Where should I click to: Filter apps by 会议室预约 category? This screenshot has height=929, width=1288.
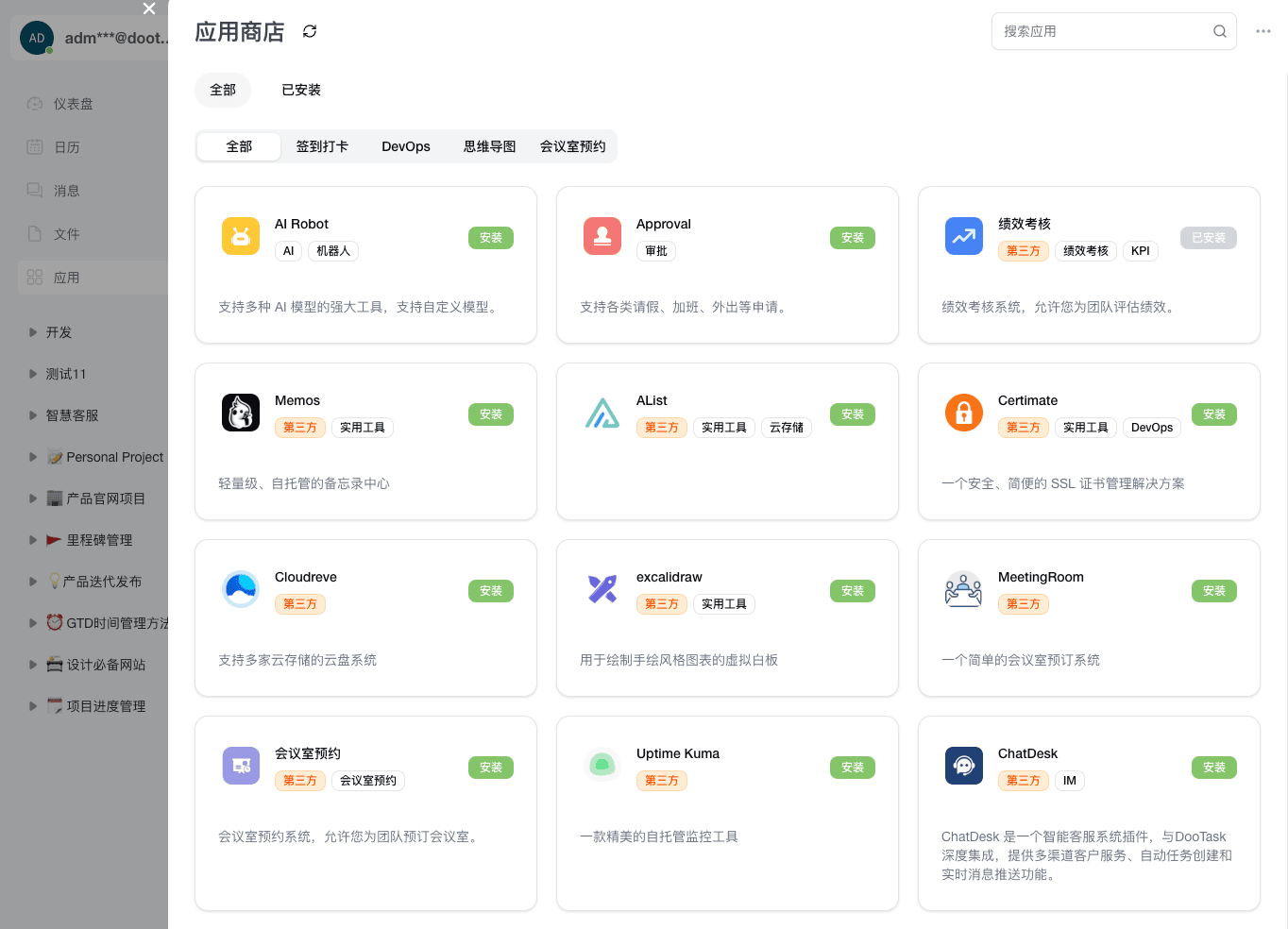pos(573,146)
